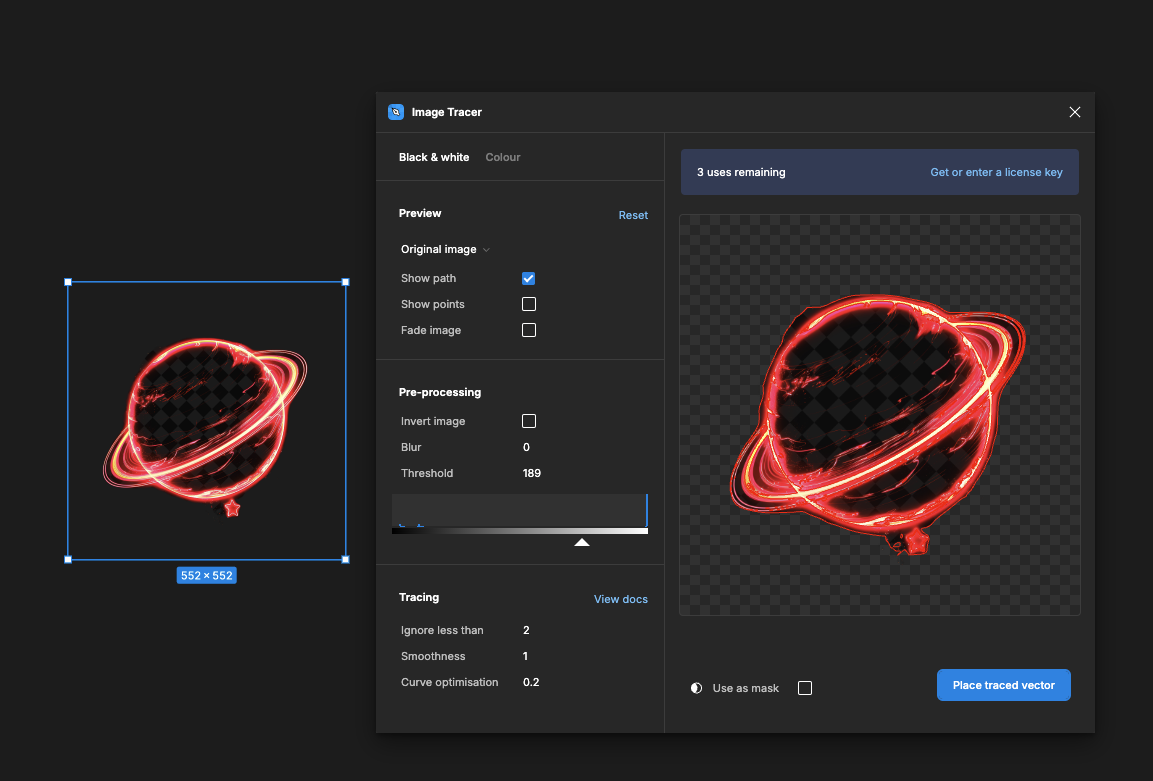Click the 552 × 552 size label

[x=207, y=576]
